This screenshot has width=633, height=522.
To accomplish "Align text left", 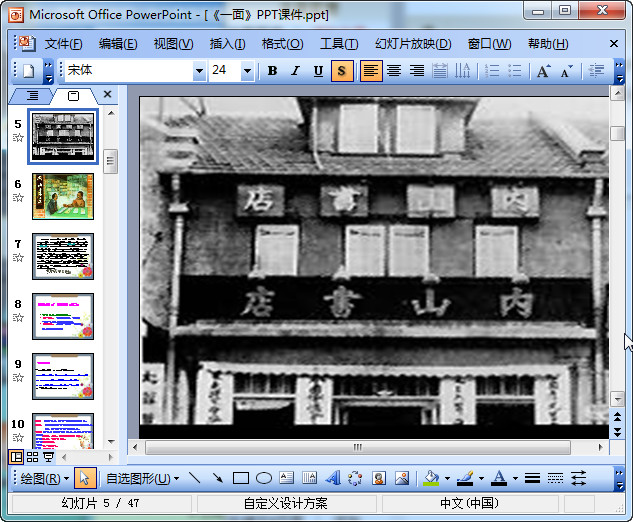I will pyautogui.click(x=371, y=71).
